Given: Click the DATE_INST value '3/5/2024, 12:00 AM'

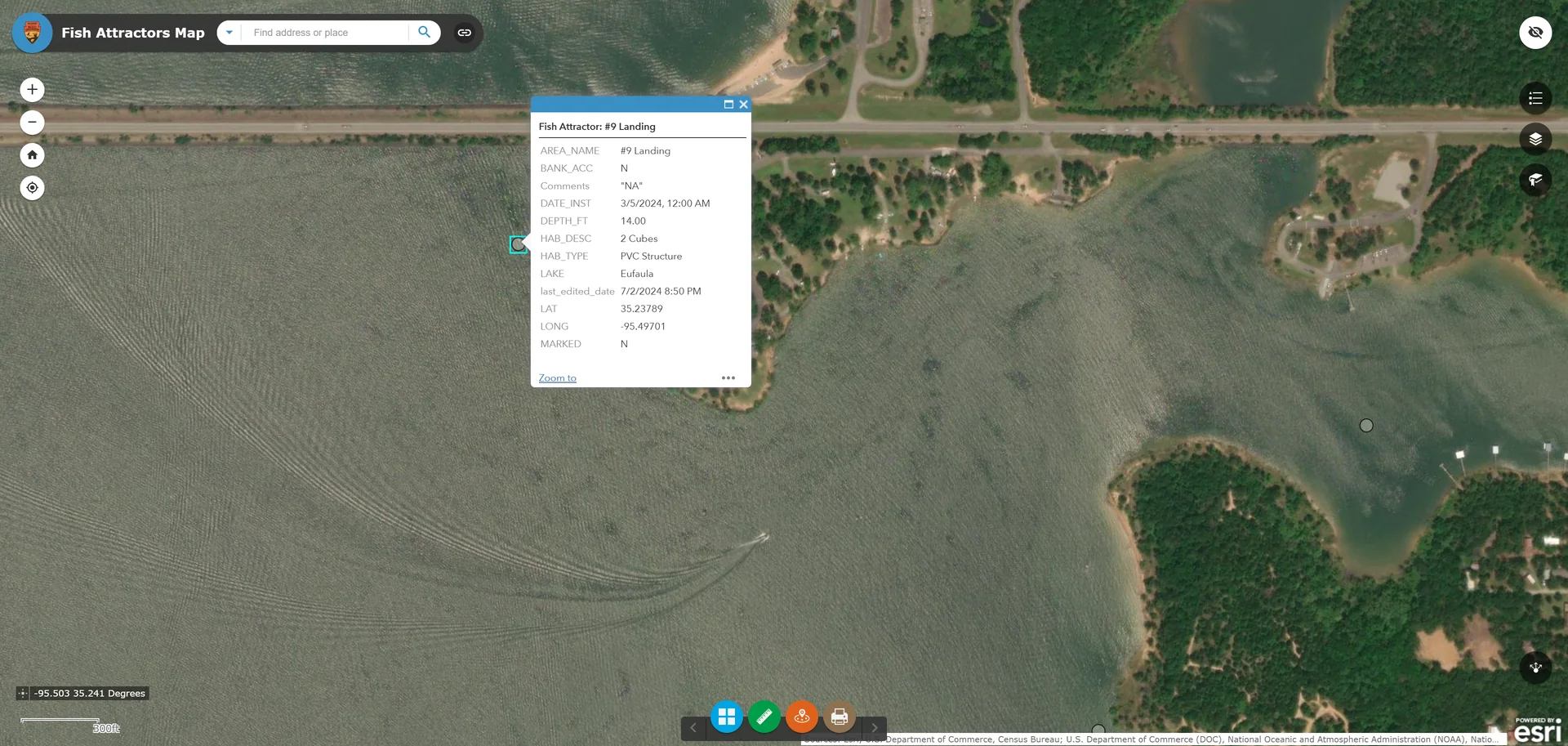Looking at the screenshot, I should coord(666,203).
